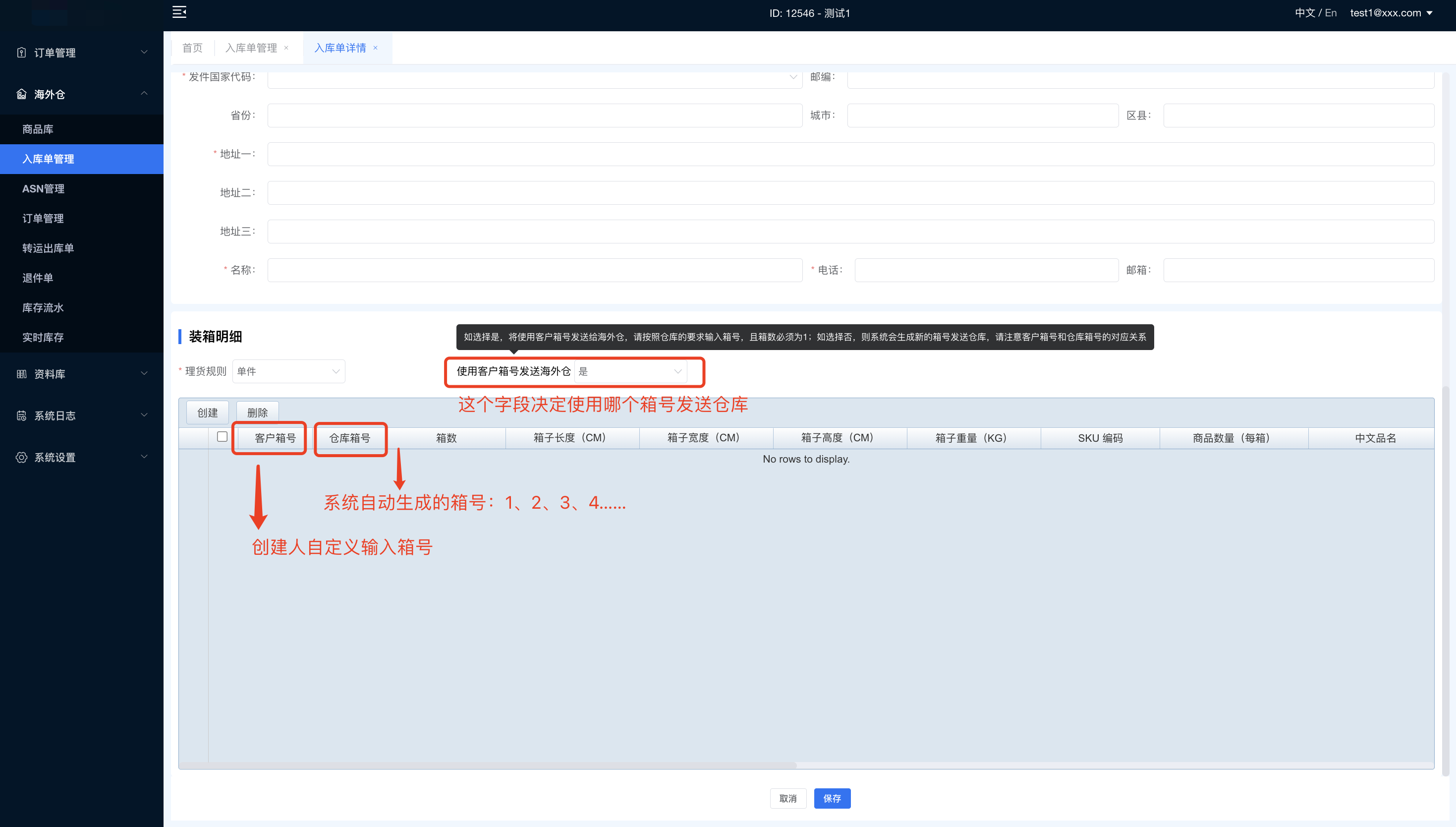Click the 地址二 input field

pos(850,192)
